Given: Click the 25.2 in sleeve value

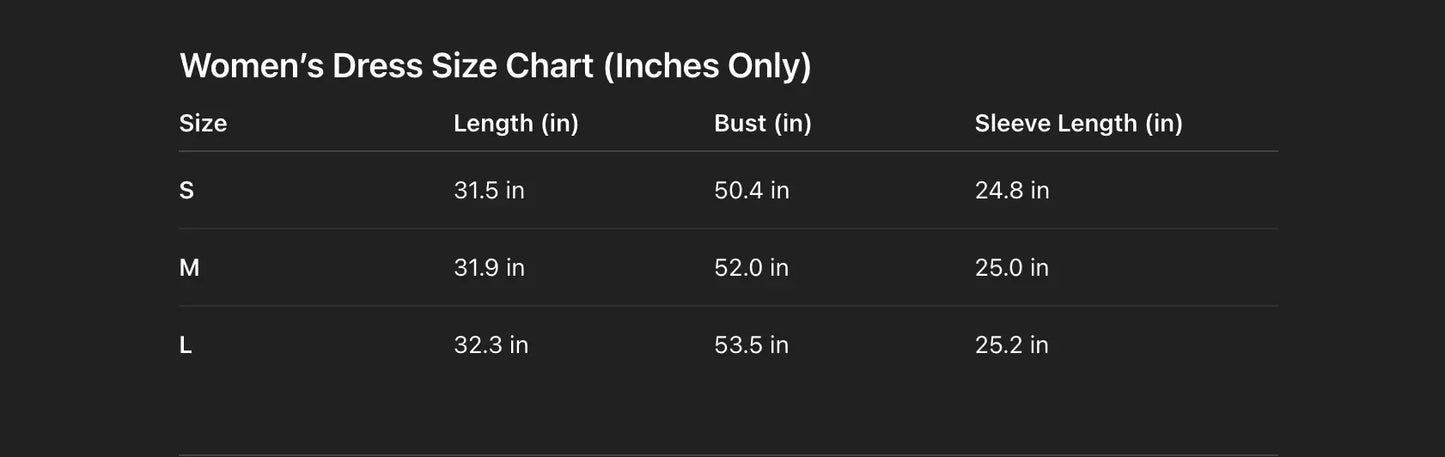Looking at the screenshot, I should [1012, 345].
